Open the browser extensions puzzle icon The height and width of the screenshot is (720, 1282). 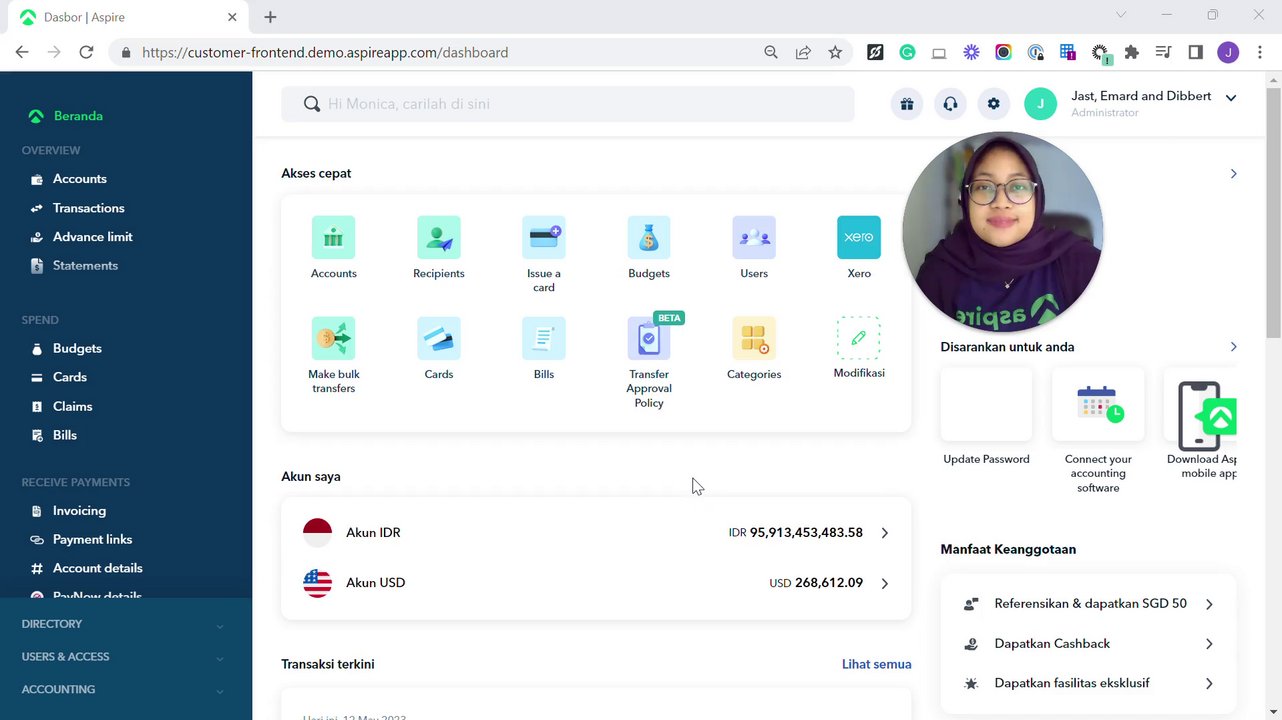(1132, 52)
